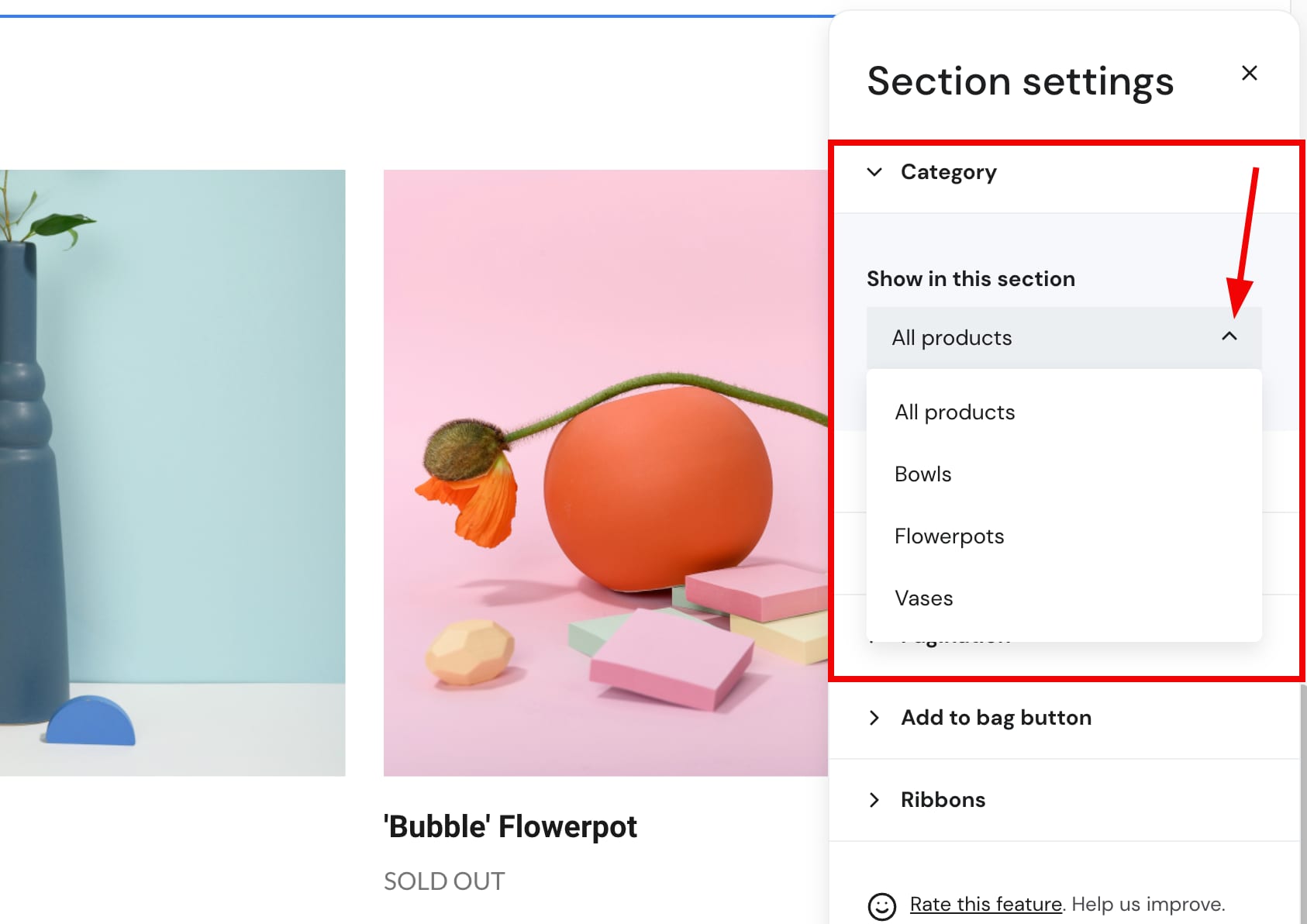Click the chevron beside Ribbons
Image resolution: width=1307 pixels, height=924 pixels.
point(874,800)
